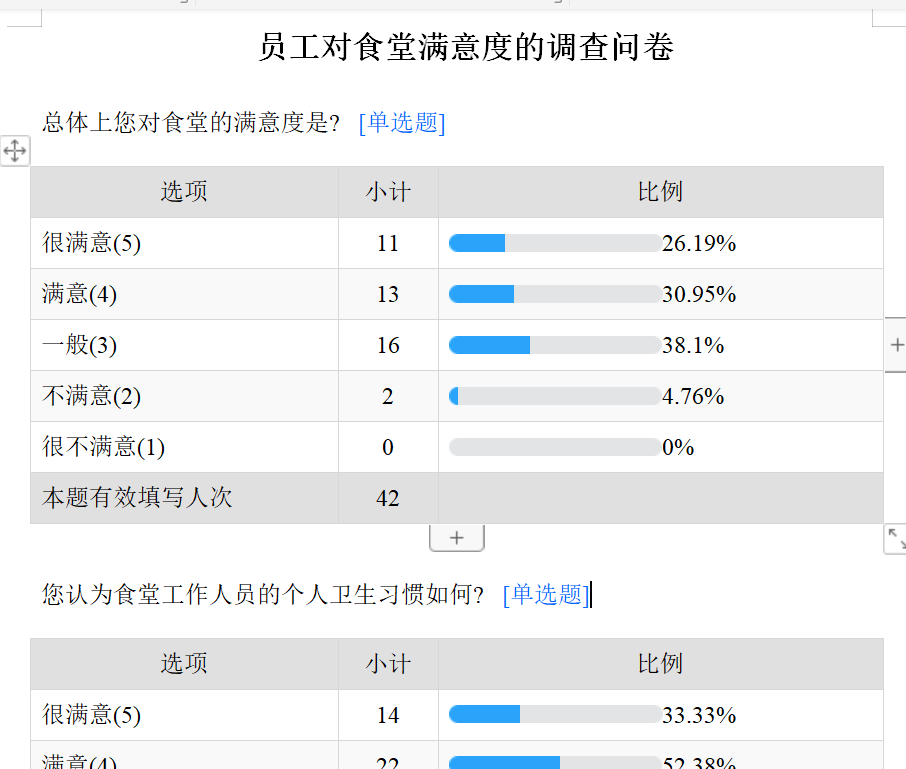Select the total count cell showing 42
Image resolution: width=906 pixels, height=769 pixels.
(388, 498)
